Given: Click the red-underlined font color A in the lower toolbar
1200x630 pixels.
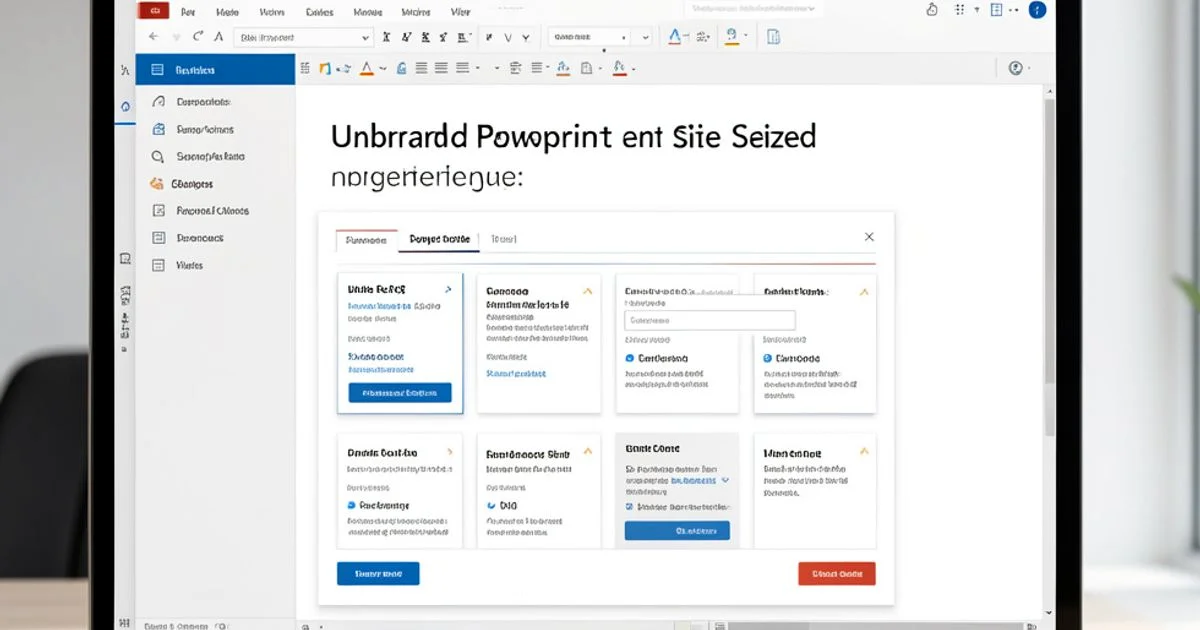Looking at the screenshot, I should point(365,69).
